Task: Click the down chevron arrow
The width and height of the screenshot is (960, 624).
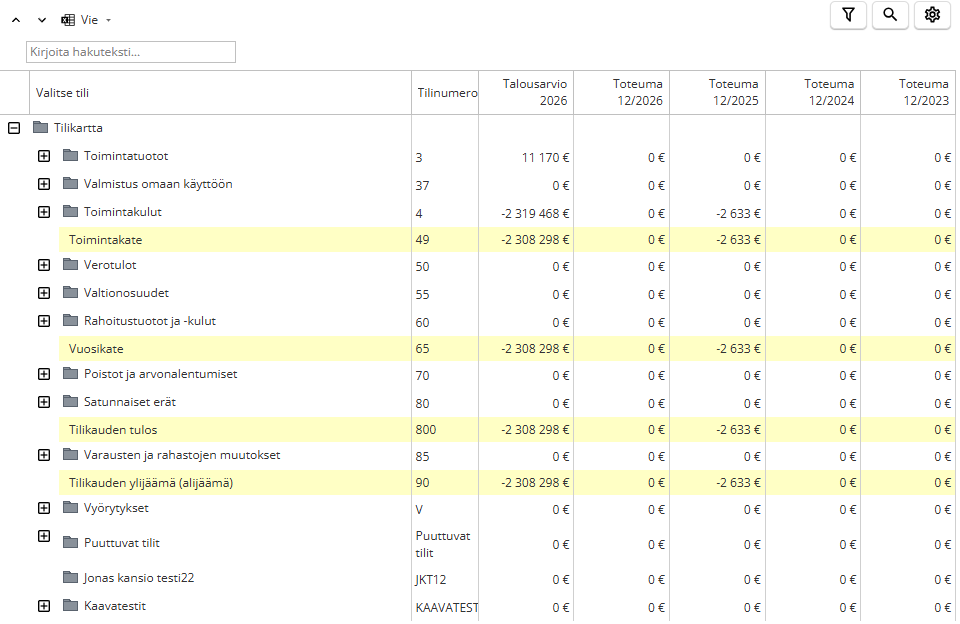Action: [42, 20]
